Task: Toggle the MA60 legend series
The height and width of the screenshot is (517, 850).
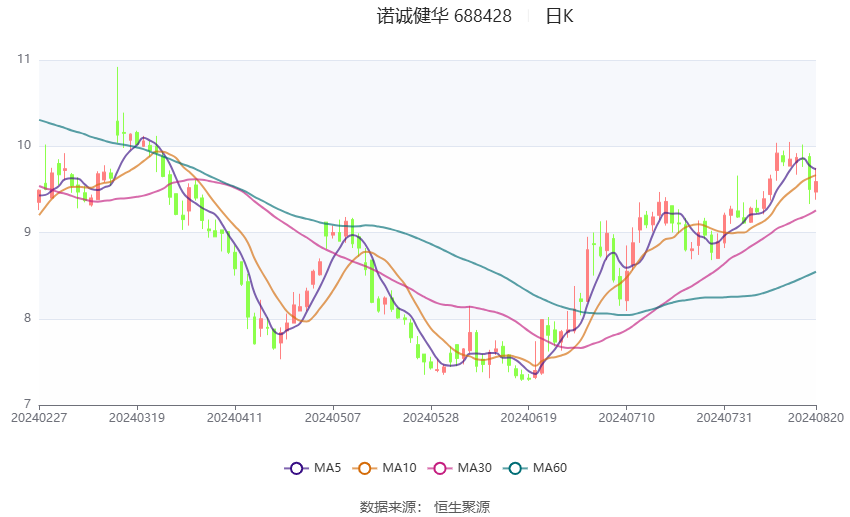Action: pos(536,468)
